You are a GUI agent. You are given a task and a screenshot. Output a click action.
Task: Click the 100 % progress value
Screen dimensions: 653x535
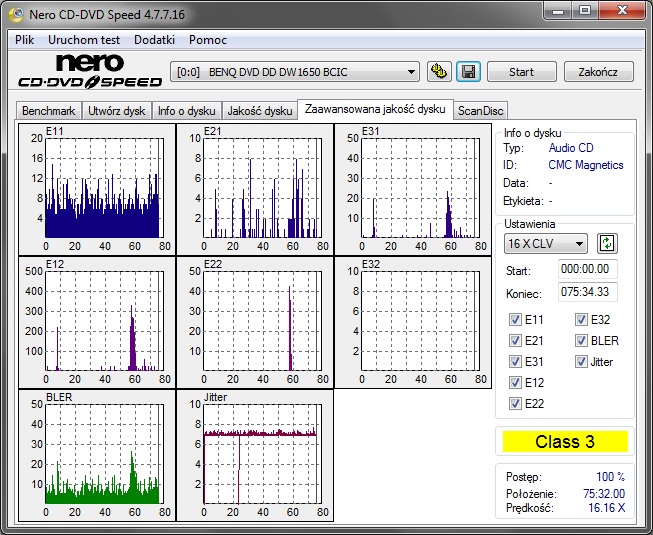[611, 476]
